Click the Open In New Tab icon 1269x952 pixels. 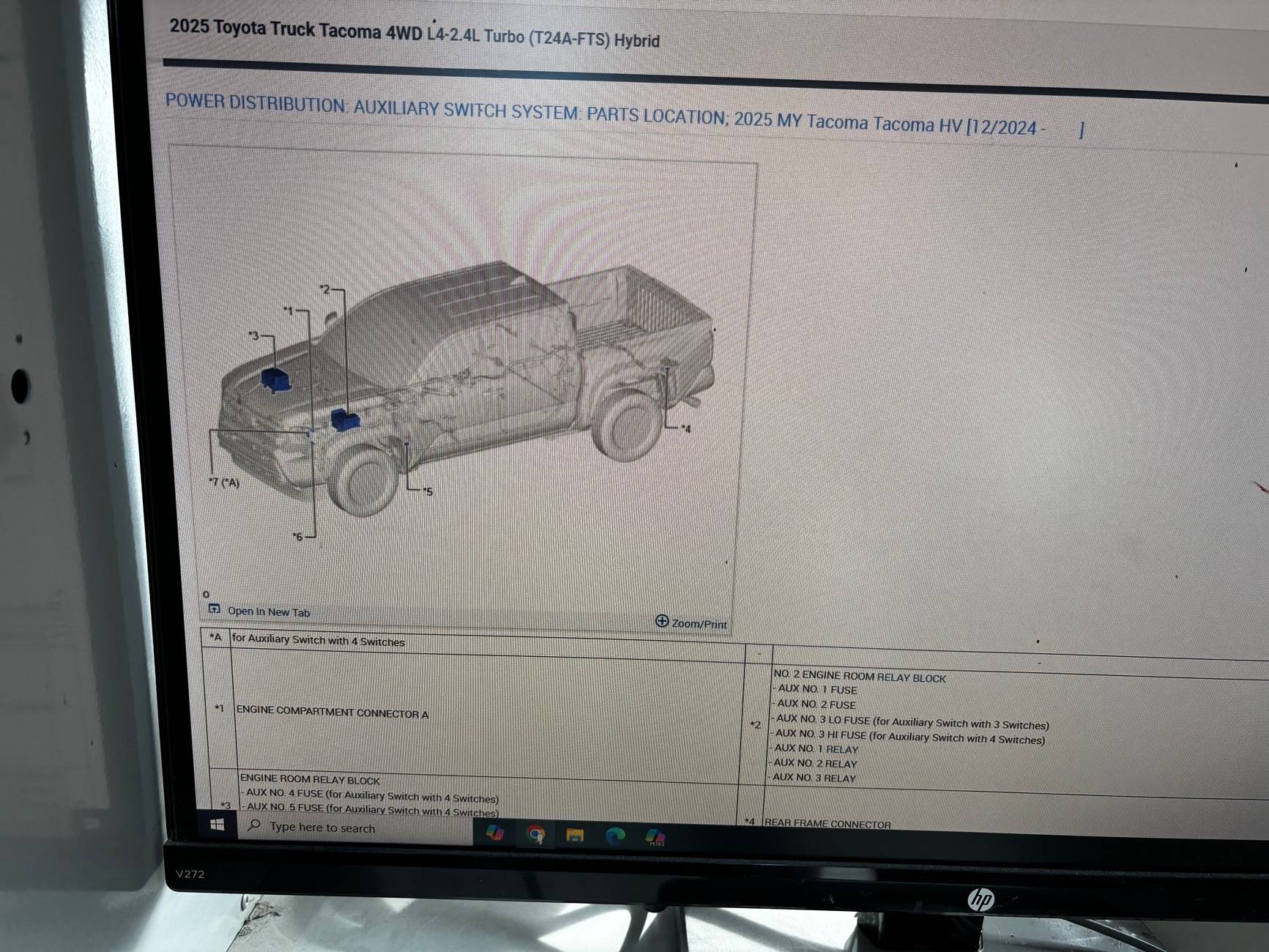214,609
